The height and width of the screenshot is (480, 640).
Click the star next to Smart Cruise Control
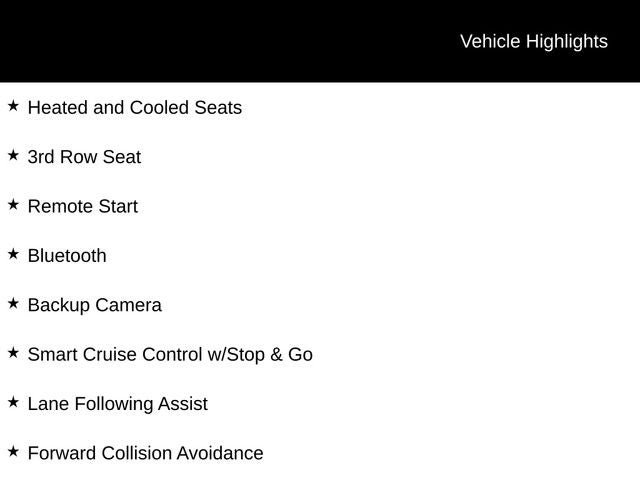[x=13, y=353]
